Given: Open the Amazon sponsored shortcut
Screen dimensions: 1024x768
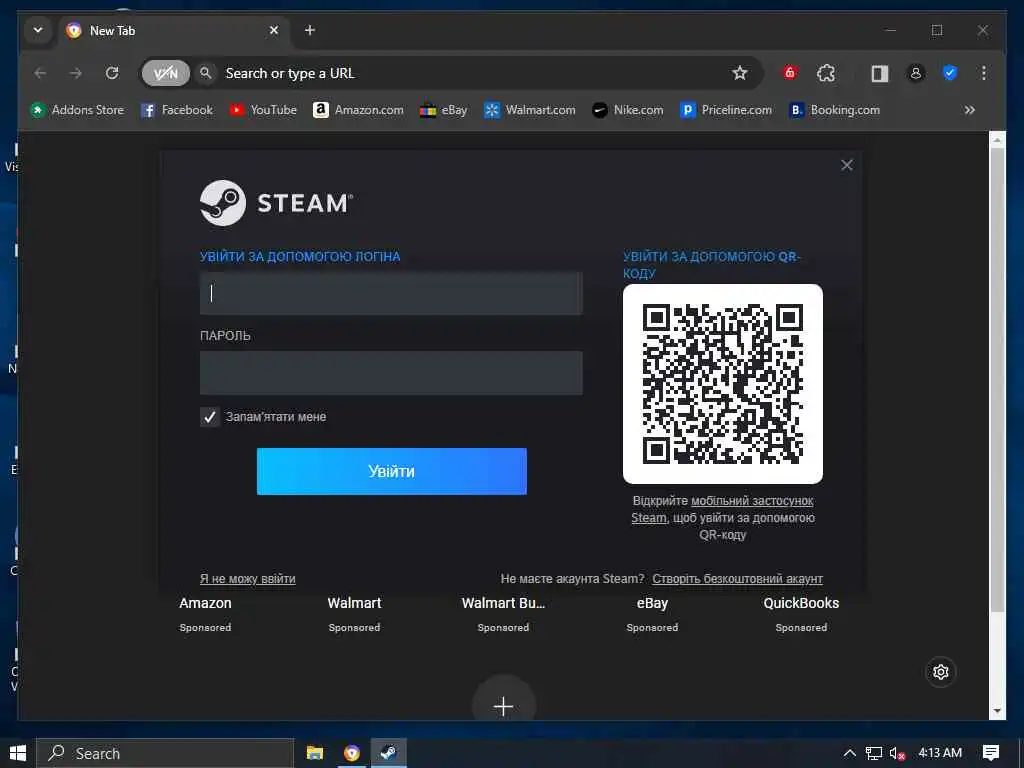Looking at the screenshot, I should [x=205, y=613].
